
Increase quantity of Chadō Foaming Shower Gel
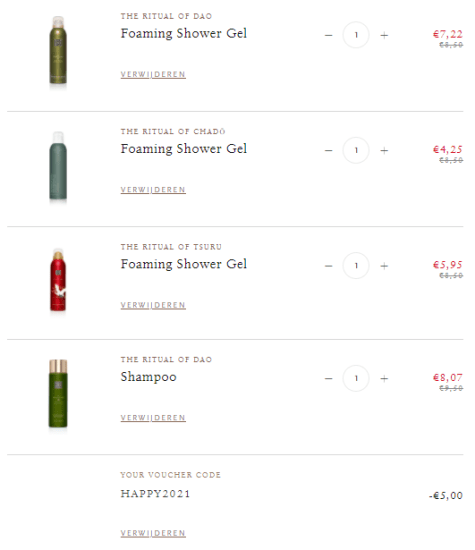(384, 150)
